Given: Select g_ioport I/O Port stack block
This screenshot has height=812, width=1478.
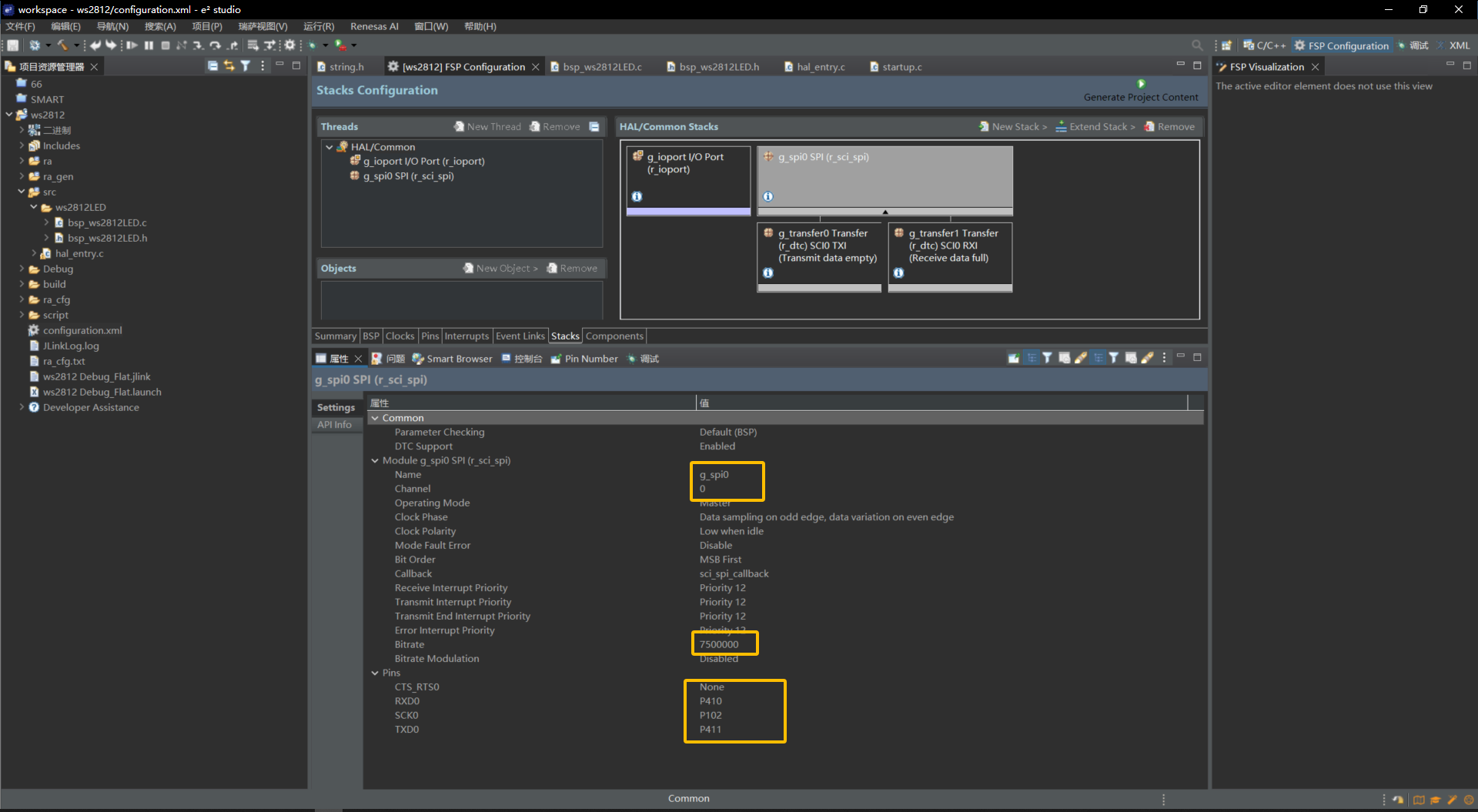Looking at the screenshot, I should tap(688, 180).
